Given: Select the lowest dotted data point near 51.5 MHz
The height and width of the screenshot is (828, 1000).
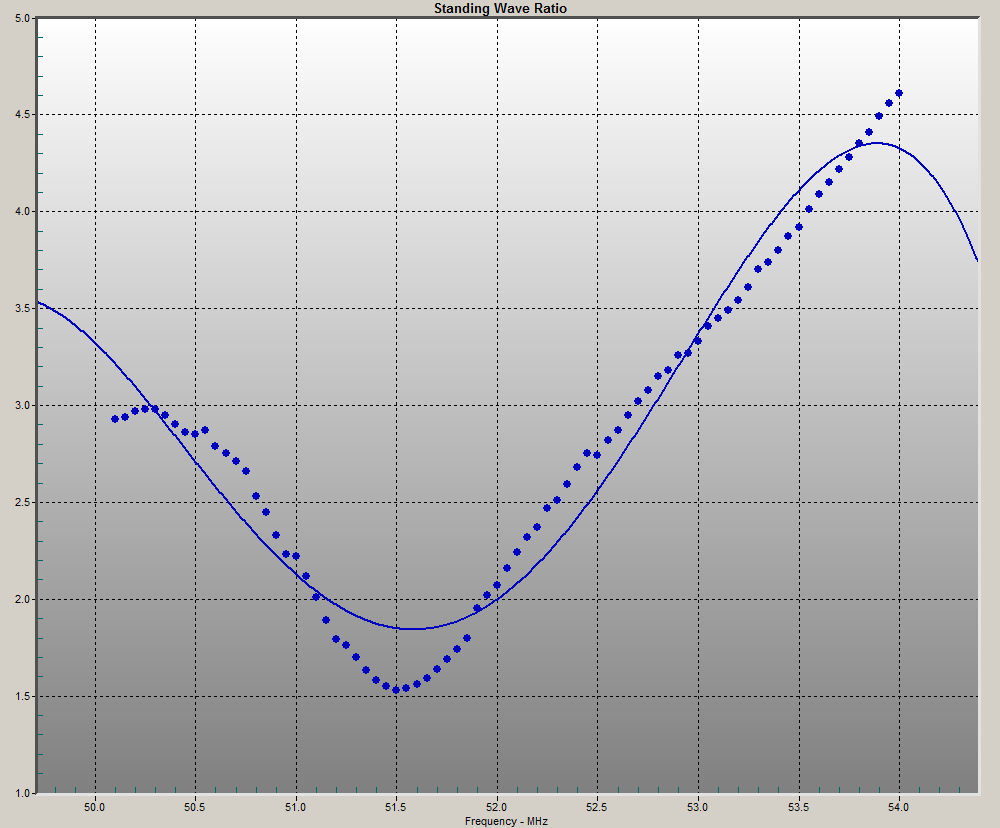Looking at the screenshot, I should 396,689.
